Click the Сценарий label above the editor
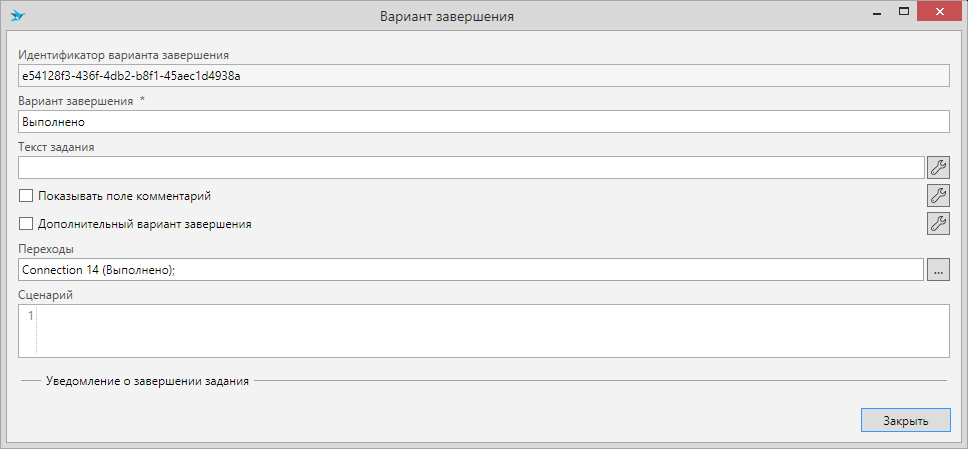 (46, 295)
